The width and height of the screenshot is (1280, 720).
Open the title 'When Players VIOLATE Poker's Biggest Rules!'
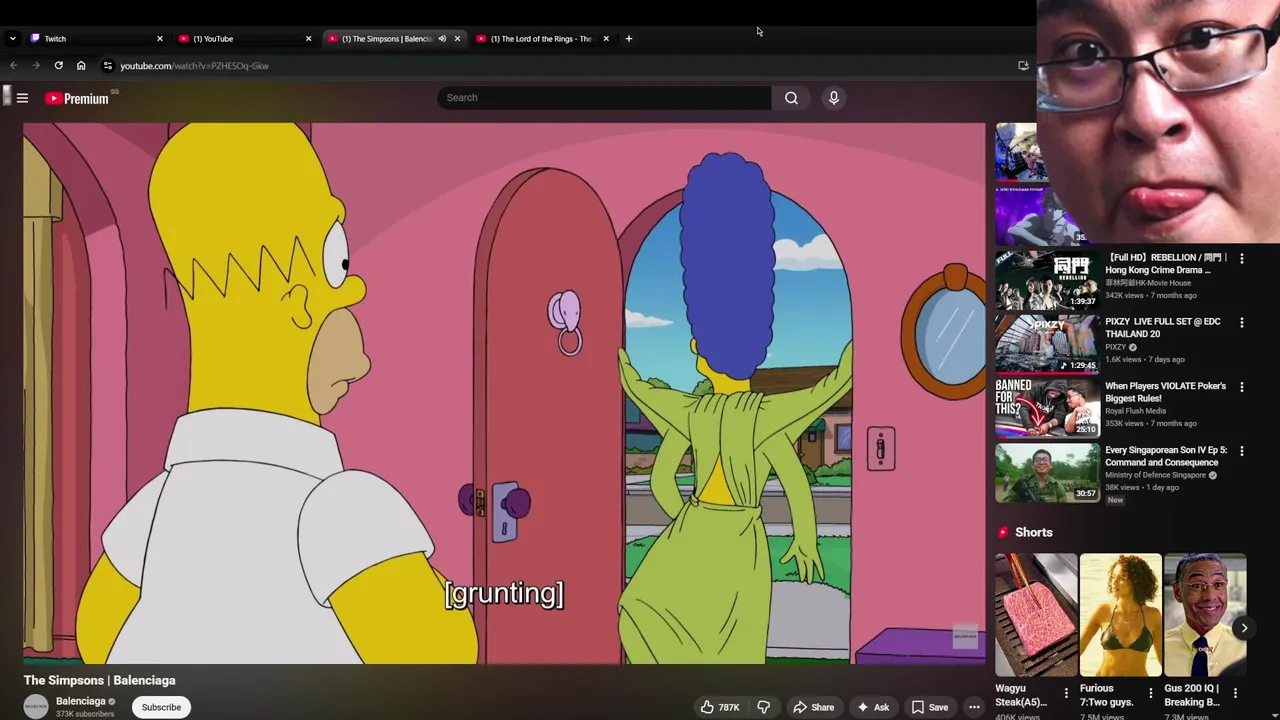1165,392
